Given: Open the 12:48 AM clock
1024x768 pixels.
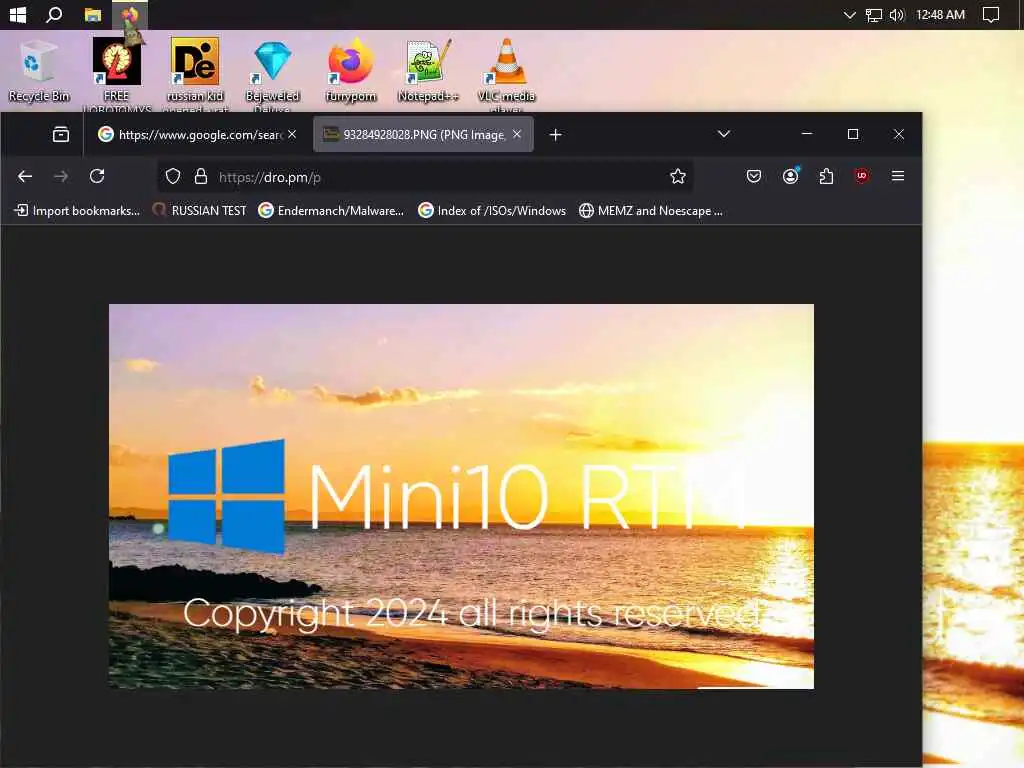Looking at the screenshot, I should coord(940,14).
